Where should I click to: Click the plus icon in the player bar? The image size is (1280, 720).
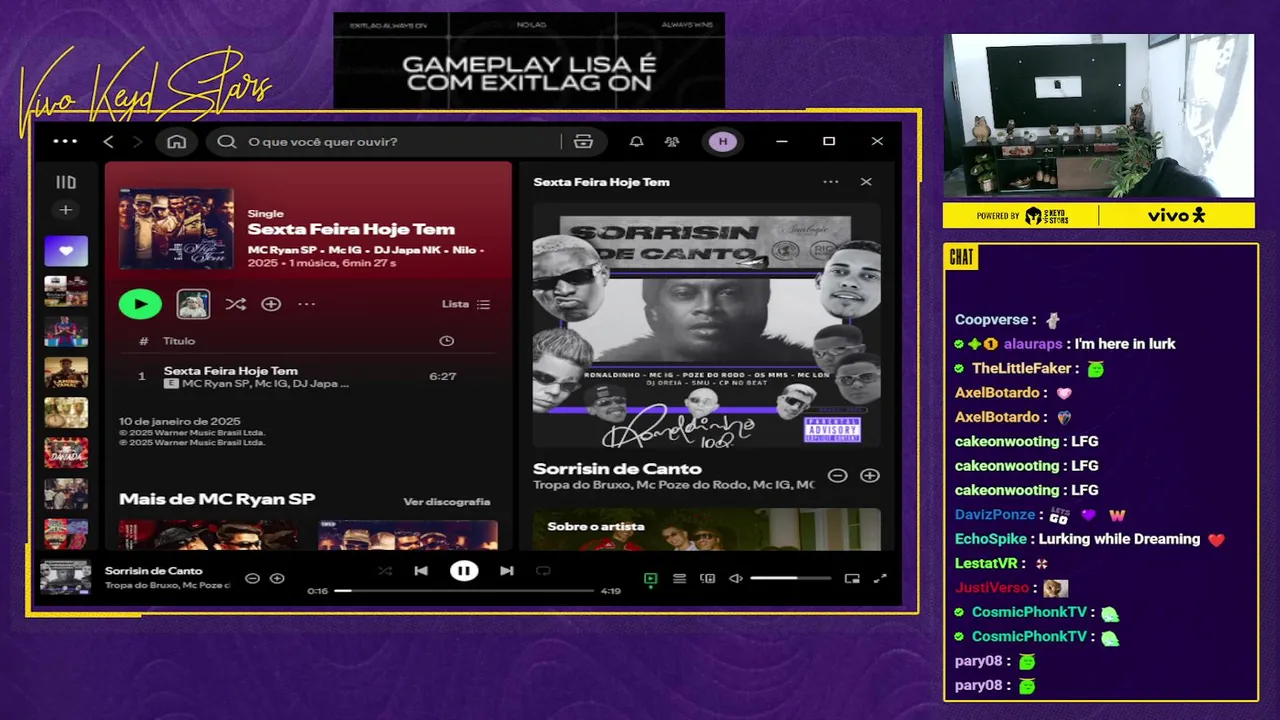277,578
